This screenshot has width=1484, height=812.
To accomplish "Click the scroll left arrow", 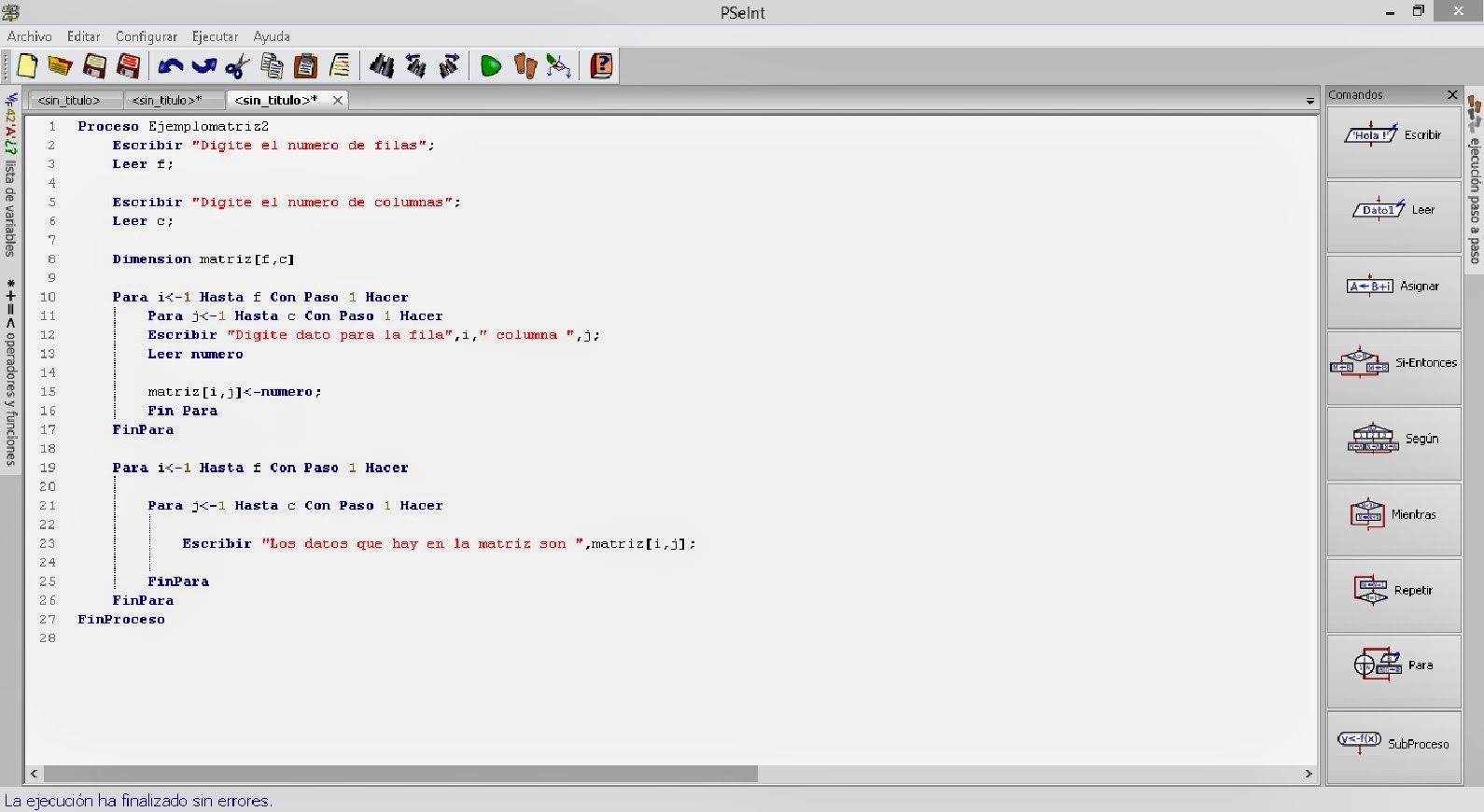I will 35,774.
